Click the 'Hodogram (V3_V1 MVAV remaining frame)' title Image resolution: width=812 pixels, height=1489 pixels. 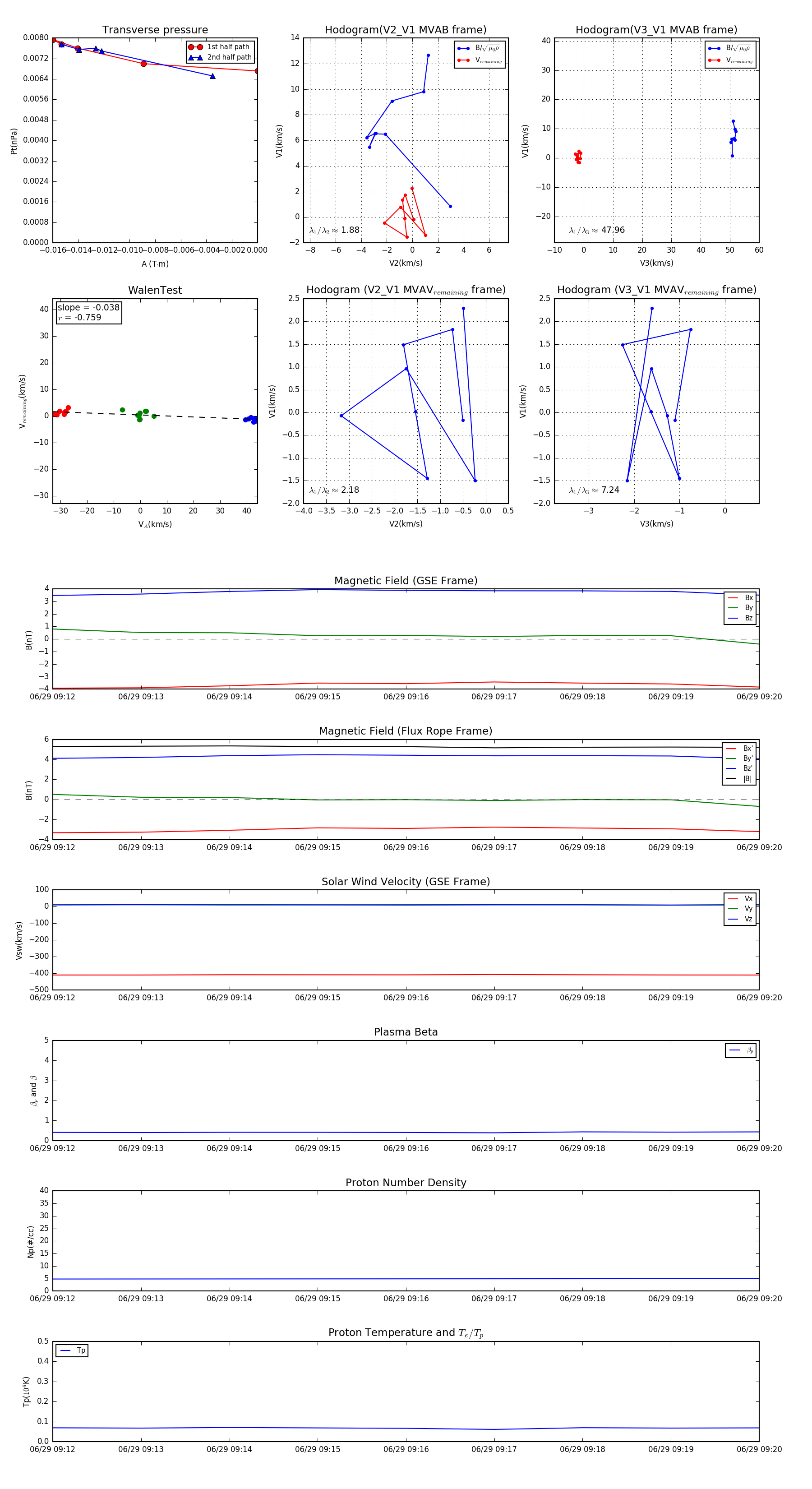656,290
